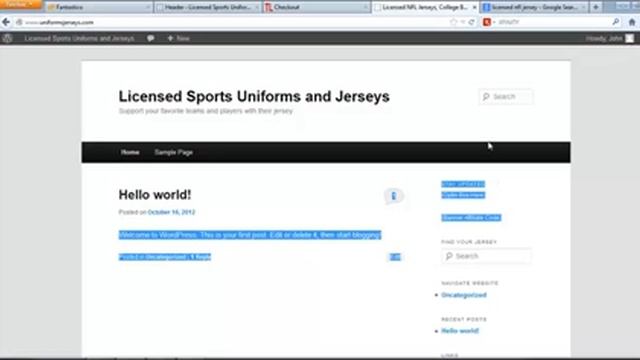
Task: Click the 'October 16, 2012' post date link
Action: click(x=171, y=212)
